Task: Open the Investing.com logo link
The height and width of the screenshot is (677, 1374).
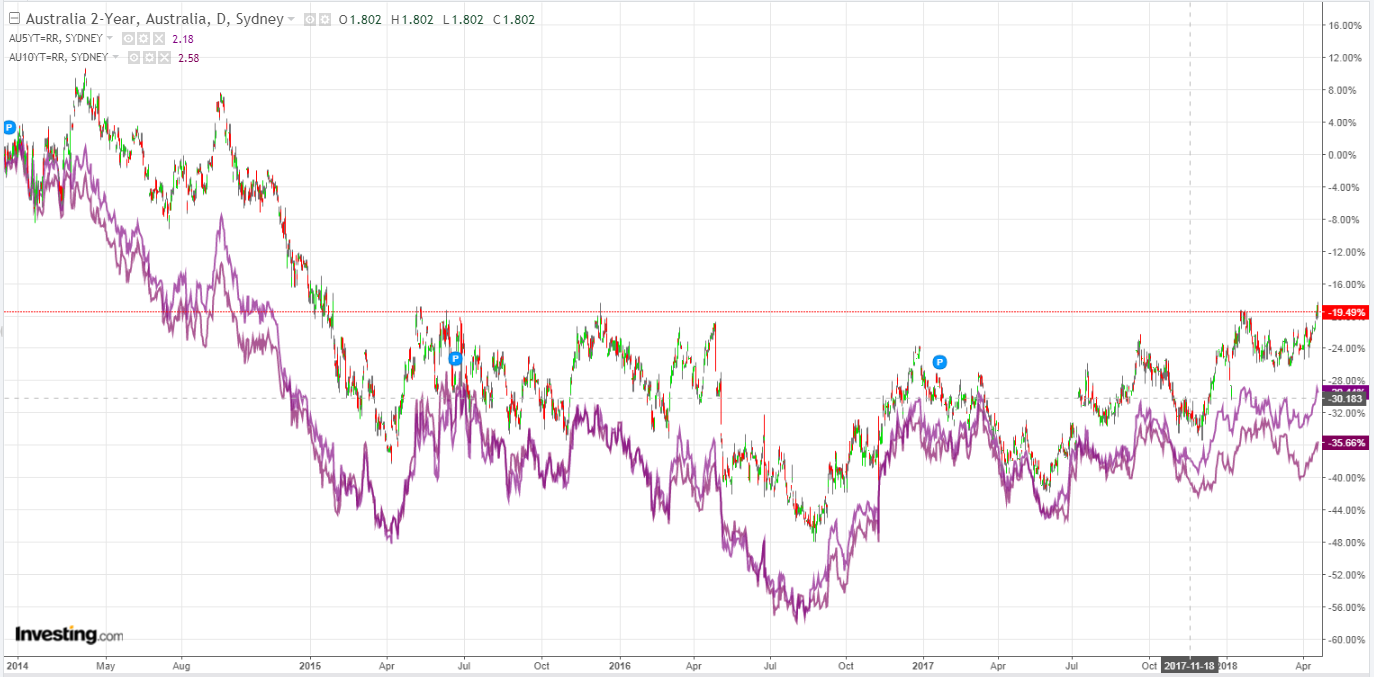Action: point(68,634)
